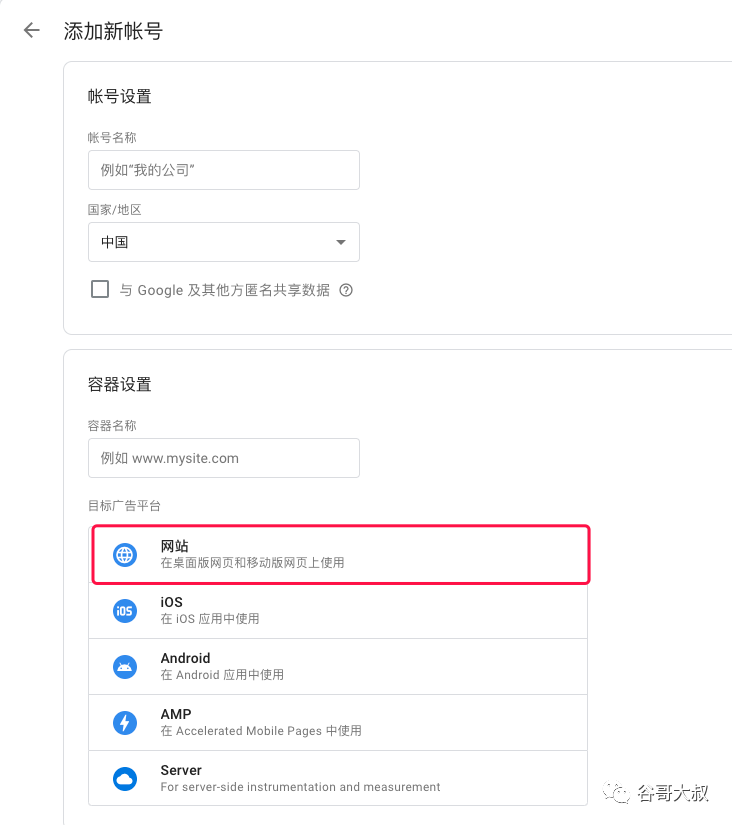Focus the 容器名称 input field
The width and height of the screenshot is (732, 825).
[223, 458]
